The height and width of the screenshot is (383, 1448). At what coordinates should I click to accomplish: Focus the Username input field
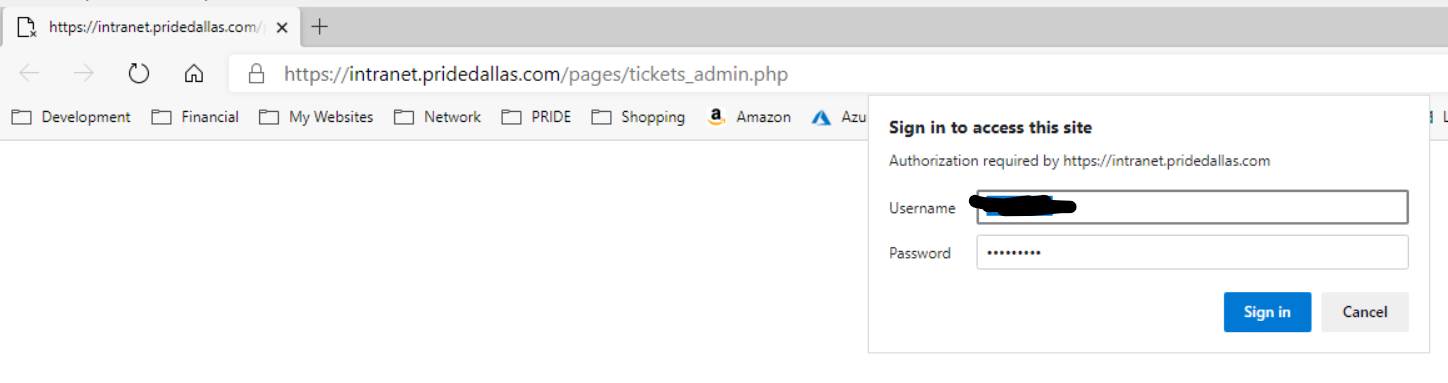click(1192, 208)
